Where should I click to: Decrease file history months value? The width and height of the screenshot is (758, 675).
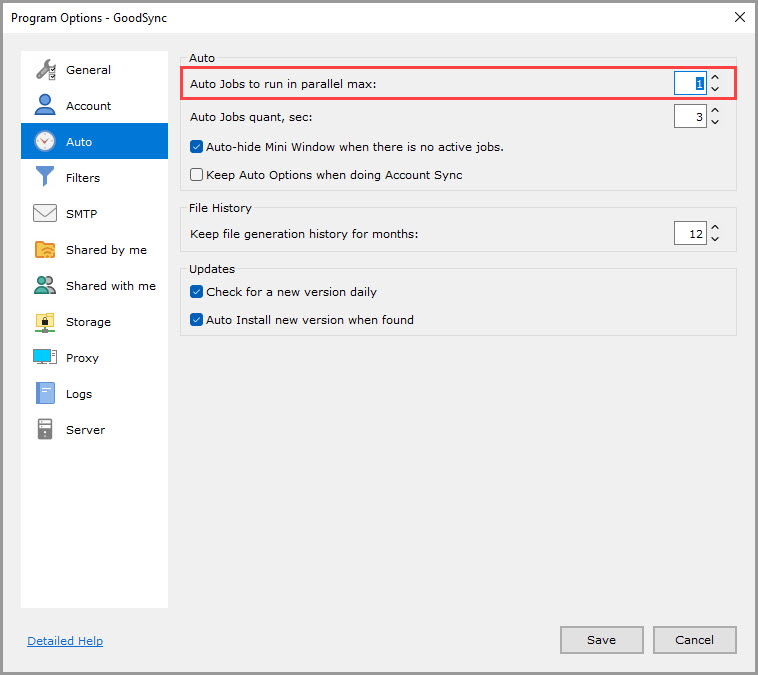(715, 239)
